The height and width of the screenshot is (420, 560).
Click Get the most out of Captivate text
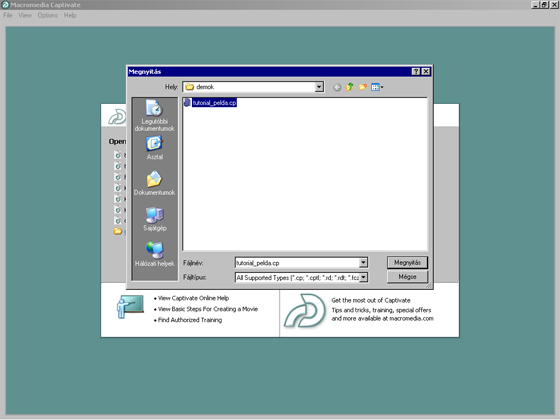(371, 300)
